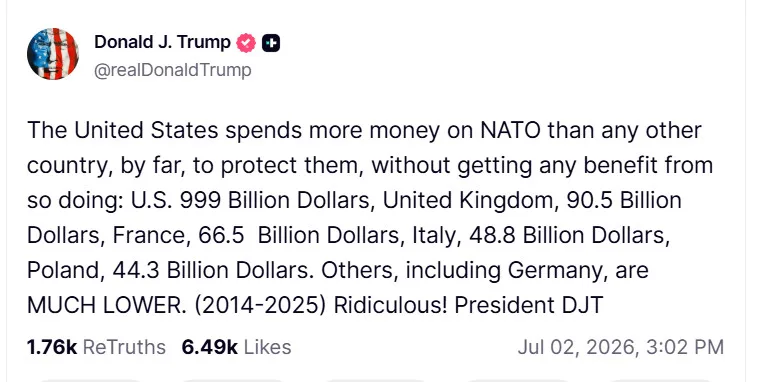Screen dimensions: 762x382
Task: Click the word NATO in the post
Action: (510, 130)
